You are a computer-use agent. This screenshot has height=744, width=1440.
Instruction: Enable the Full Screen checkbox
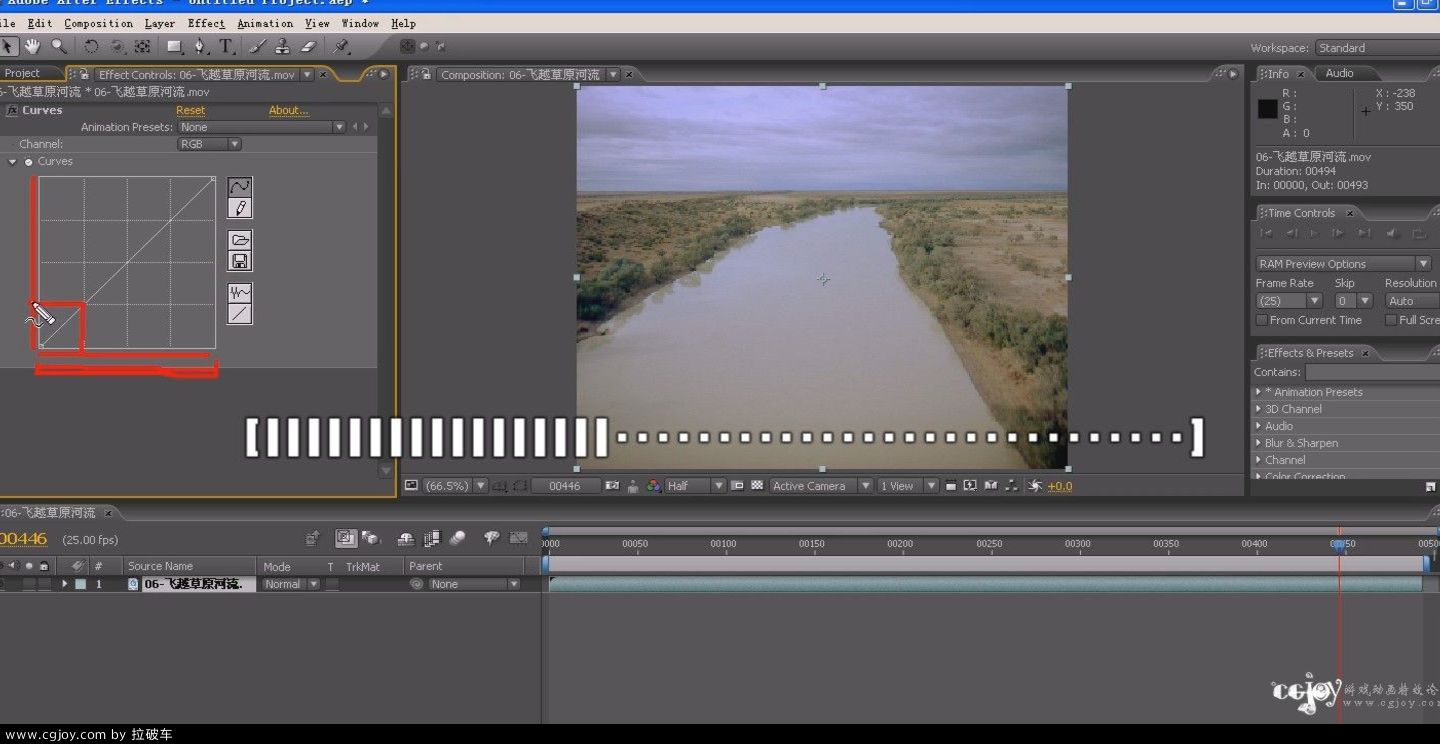pyautogui.click(x=1391, y=320)
